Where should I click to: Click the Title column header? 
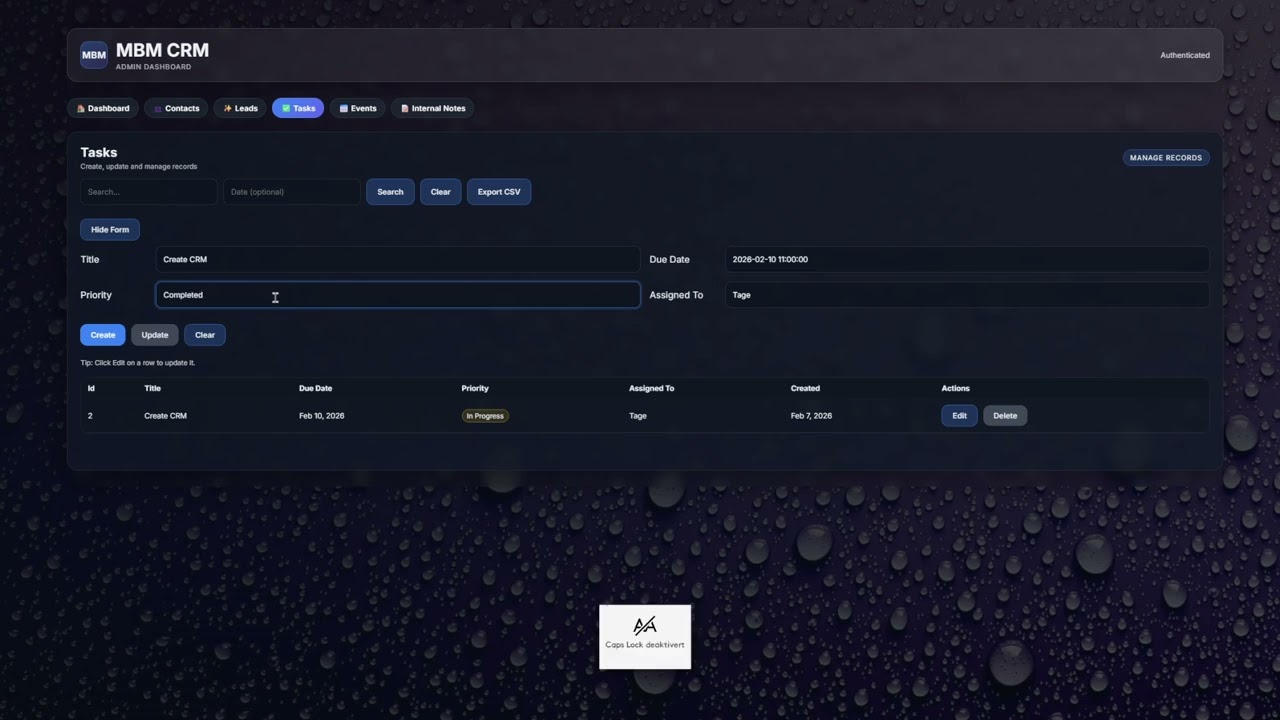pos(152,388)
